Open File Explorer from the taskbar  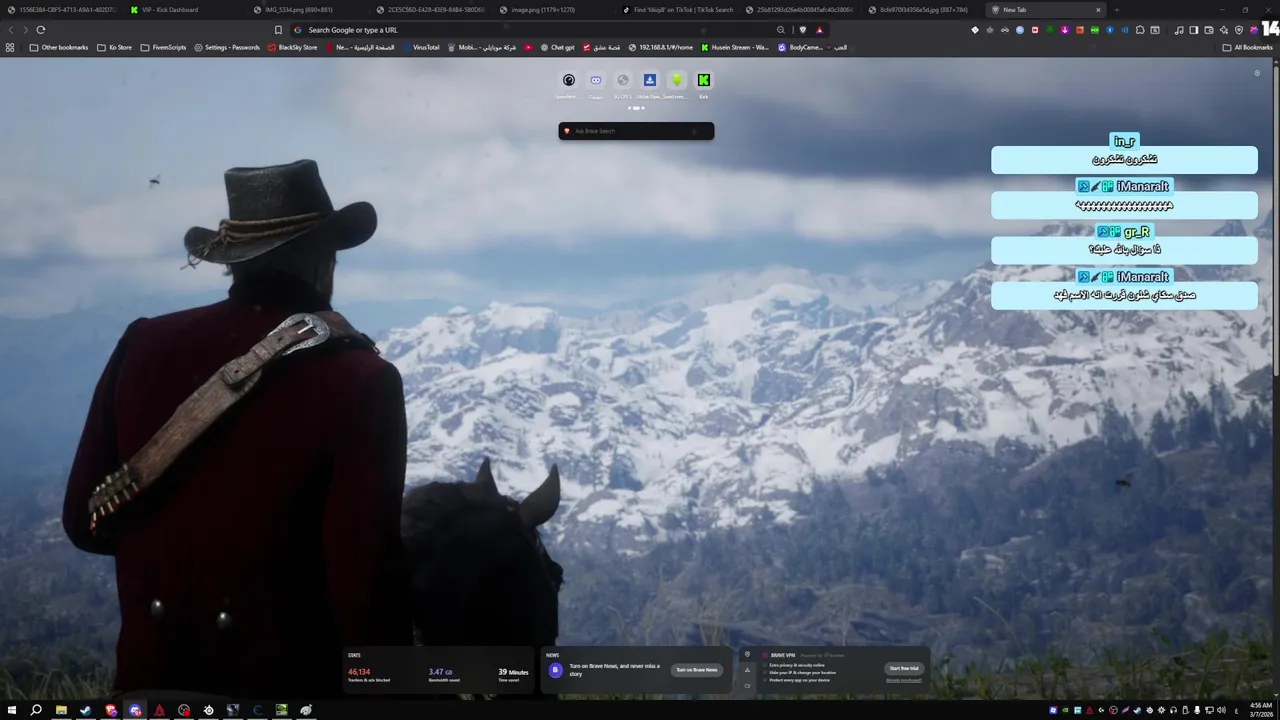[61, 710]
